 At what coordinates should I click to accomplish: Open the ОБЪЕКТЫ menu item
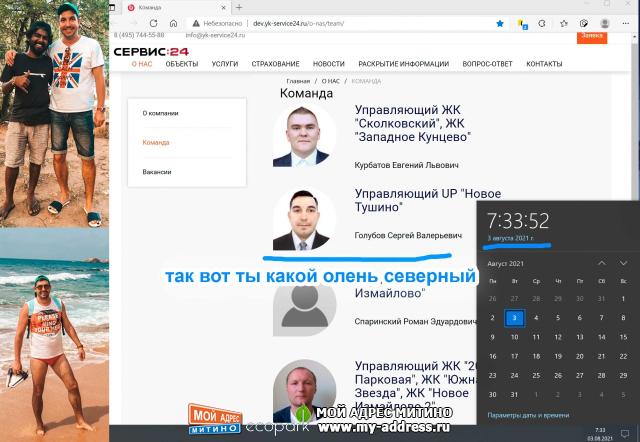(182, 64)
